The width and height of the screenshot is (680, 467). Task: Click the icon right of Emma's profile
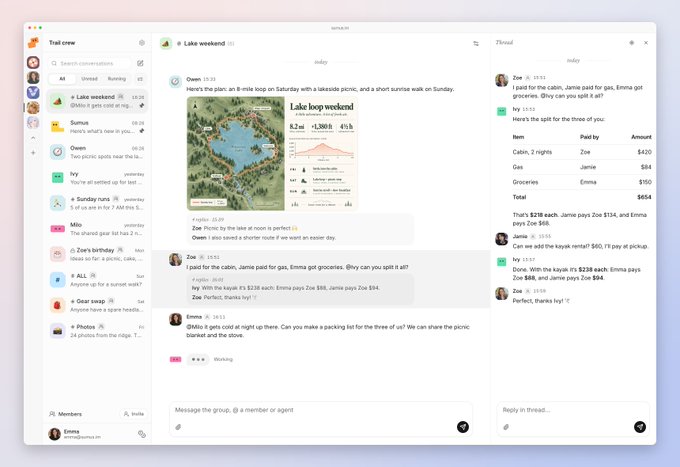142,434
